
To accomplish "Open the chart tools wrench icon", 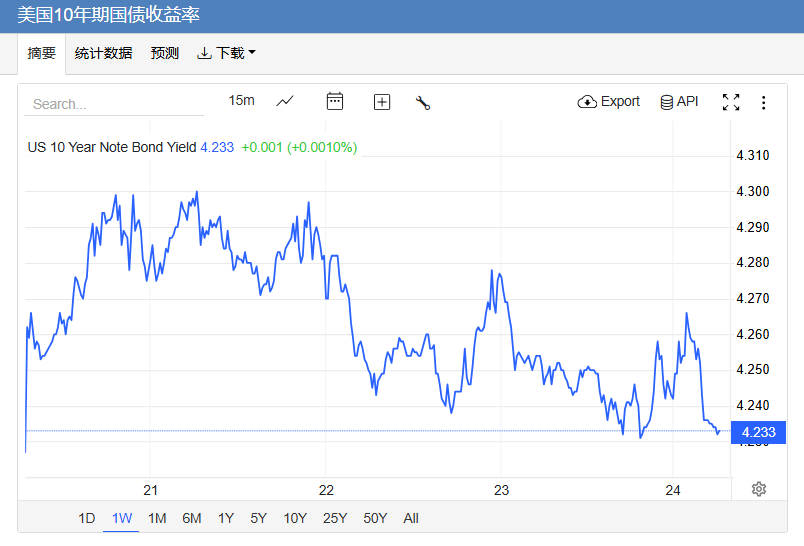I will (x=423, y=102).
